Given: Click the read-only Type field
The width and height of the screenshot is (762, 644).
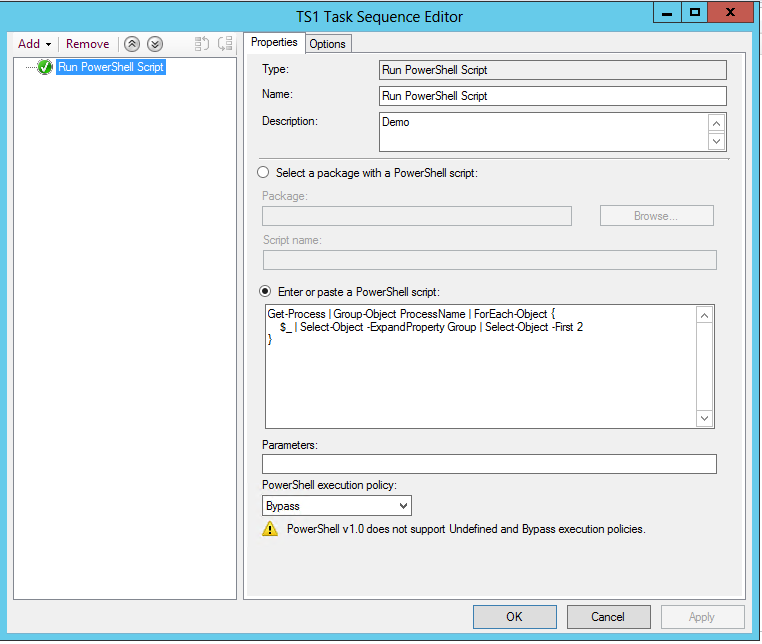Looking at the screenshot, I should [x=553, y=70].
